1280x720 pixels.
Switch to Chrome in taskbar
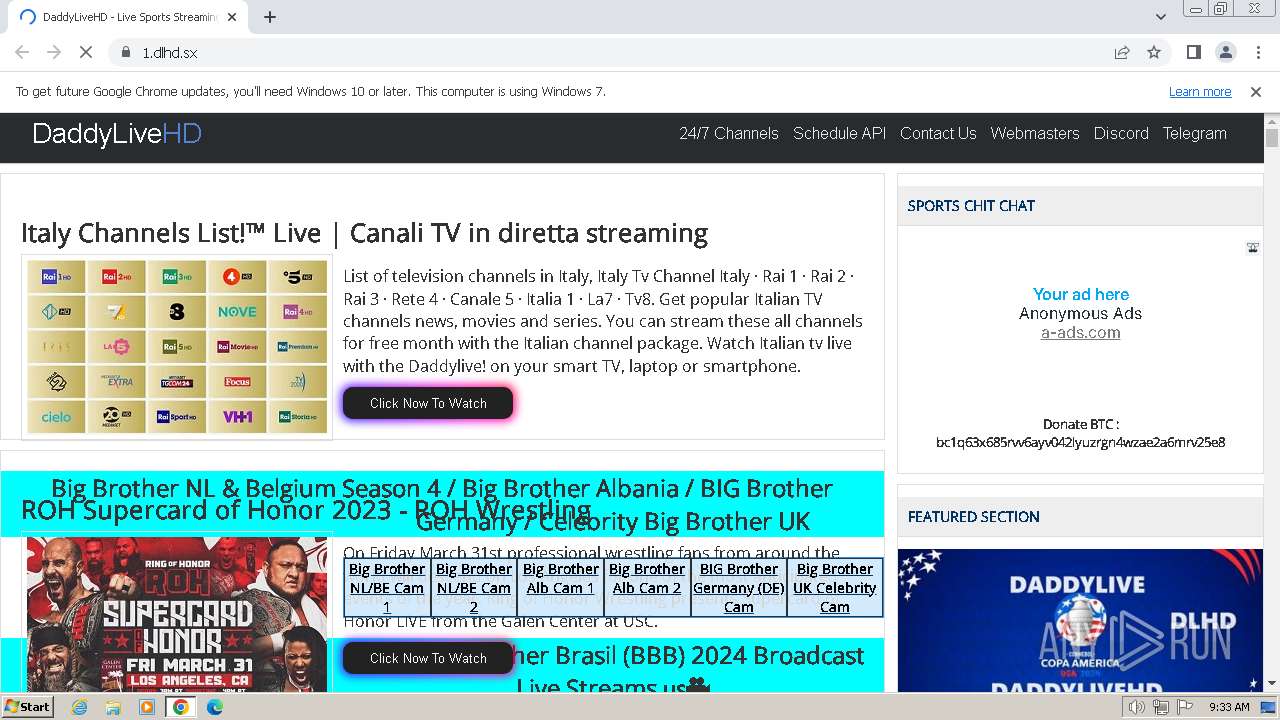pos(181,707)
